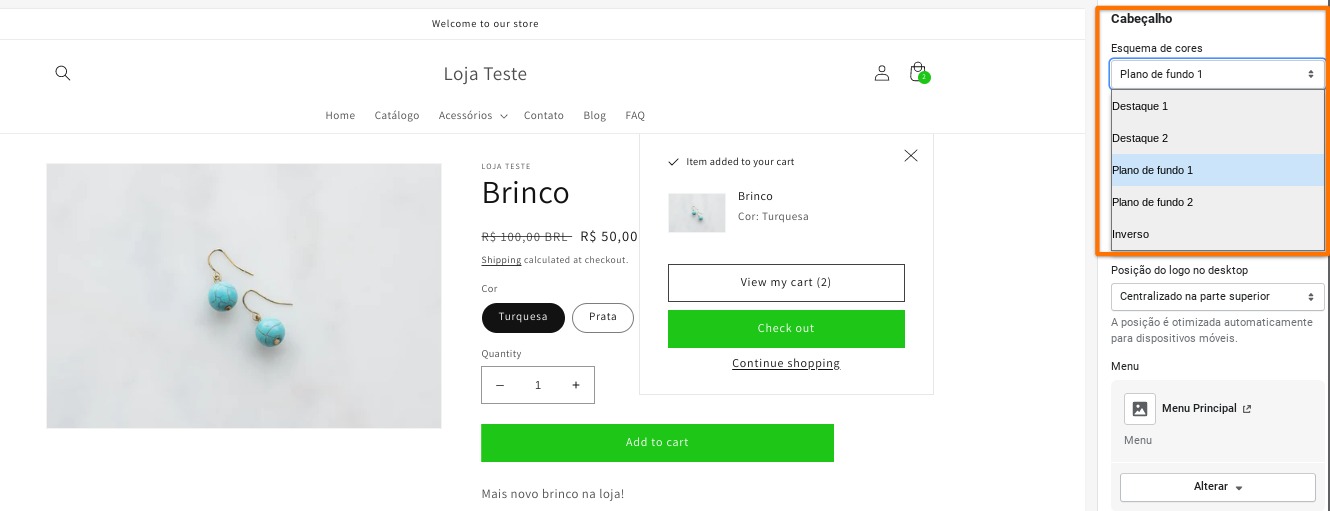Open Menu Principal external link icon
The height and width of the screenshot is (511, 1330).
pos(1246,409)
